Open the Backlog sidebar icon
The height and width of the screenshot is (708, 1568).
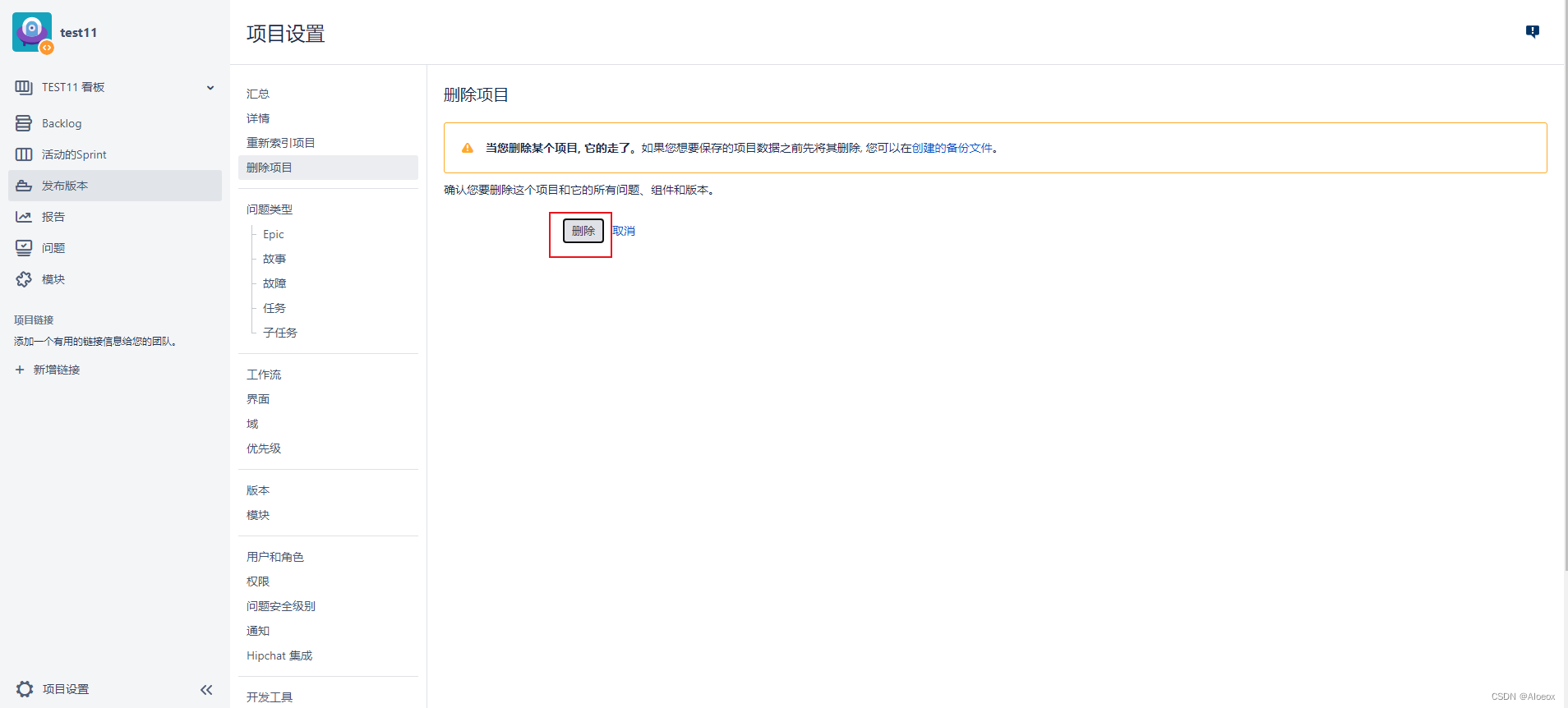[x=24, y=123]
